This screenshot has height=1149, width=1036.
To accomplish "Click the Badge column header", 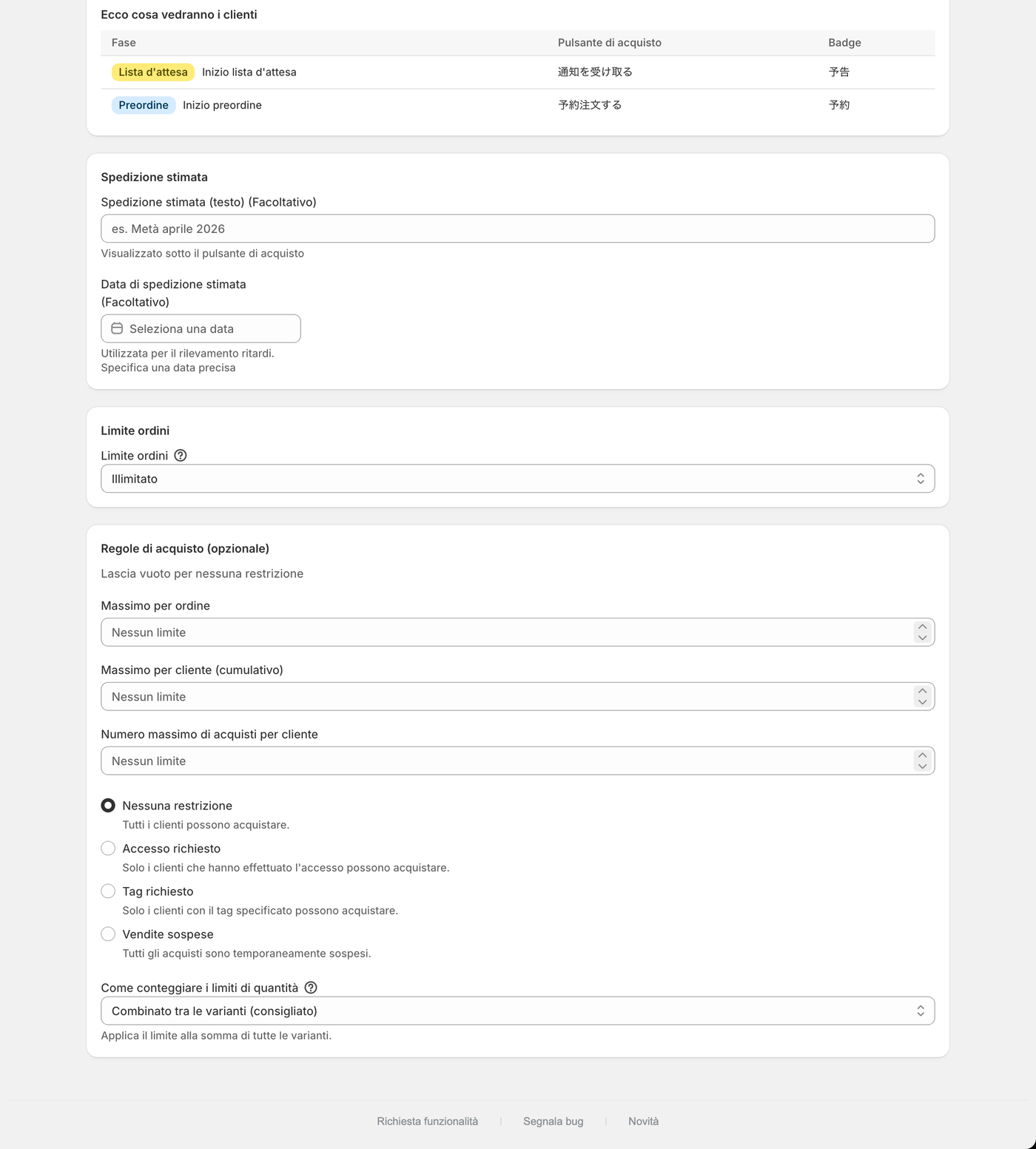I will (844, 43).
